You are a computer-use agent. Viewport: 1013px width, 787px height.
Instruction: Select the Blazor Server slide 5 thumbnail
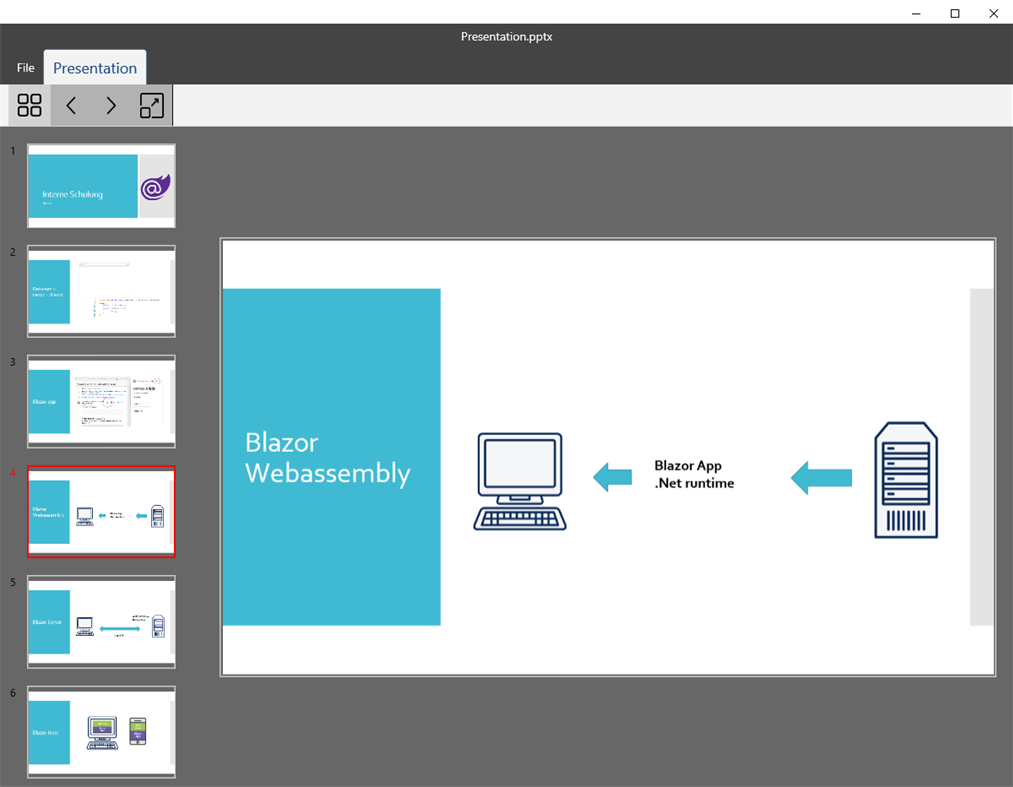click(100, 622)
